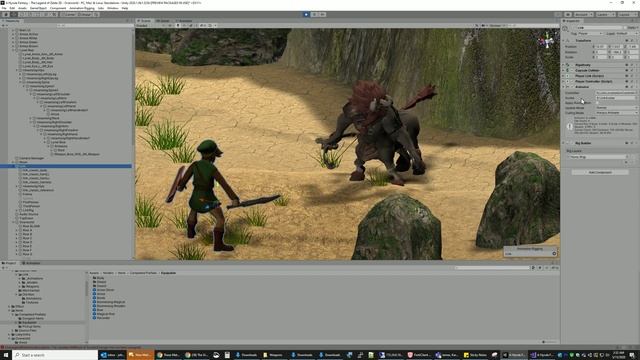Click the taskbar search box
The image size is (640, 360).
[x=55, y=355]
